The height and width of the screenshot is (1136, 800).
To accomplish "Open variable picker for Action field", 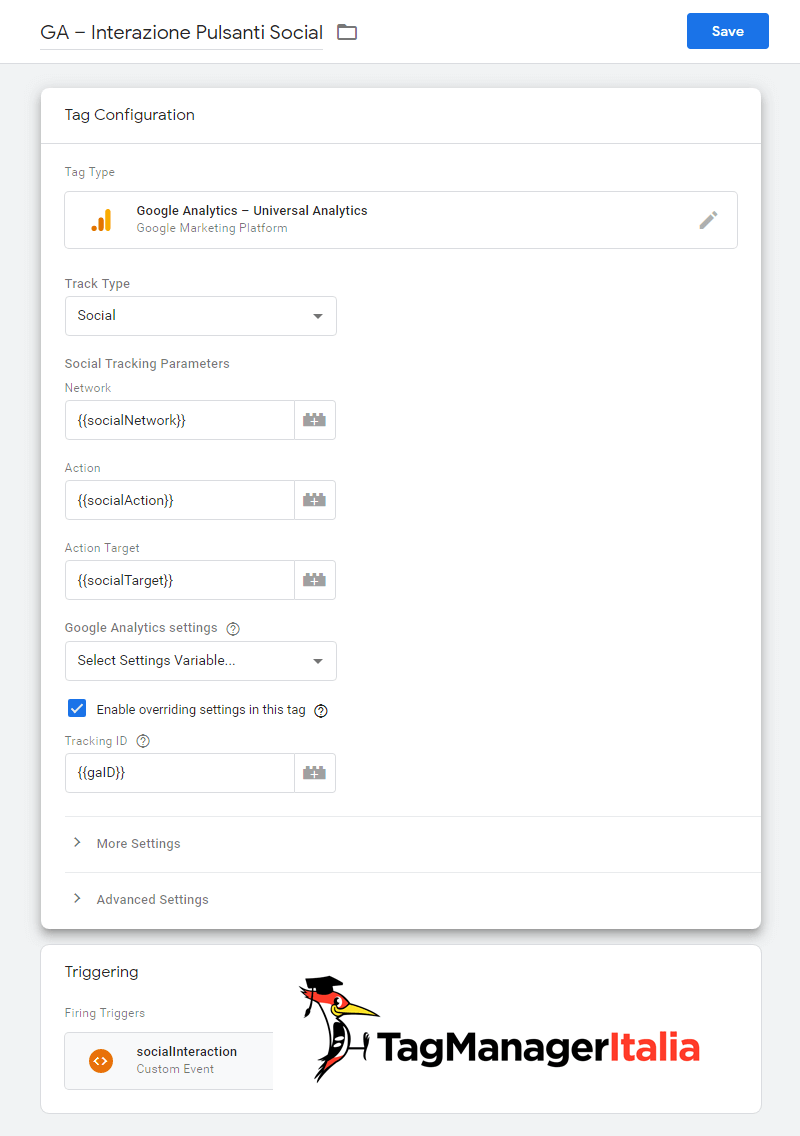I will [x=314, y=500].
